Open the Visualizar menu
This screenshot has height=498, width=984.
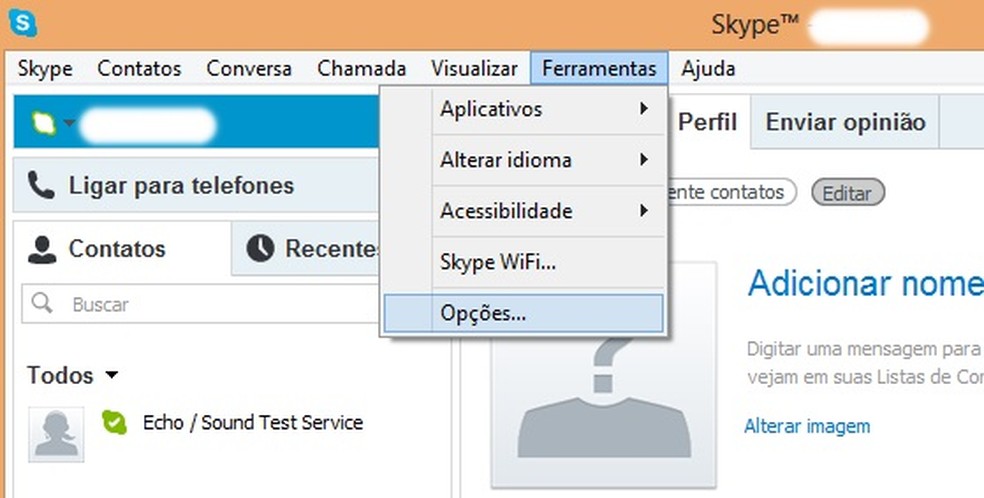click(474, 69)
